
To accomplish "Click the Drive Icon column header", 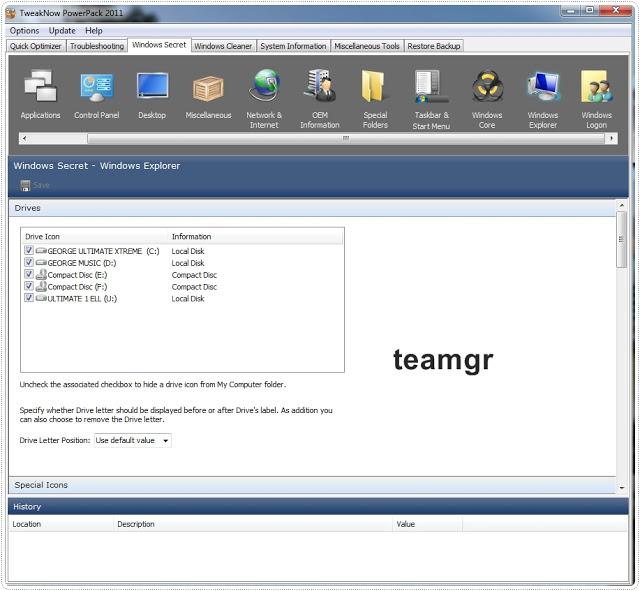I will click(x=94, y=236).
